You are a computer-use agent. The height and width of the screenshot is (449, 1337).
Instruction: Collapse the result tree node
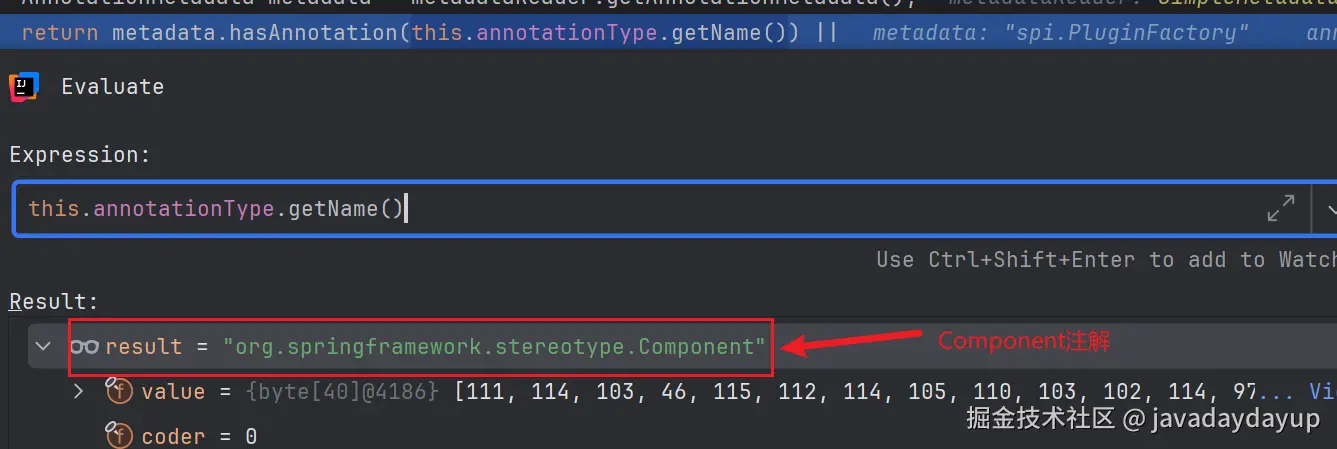(43, 347)
